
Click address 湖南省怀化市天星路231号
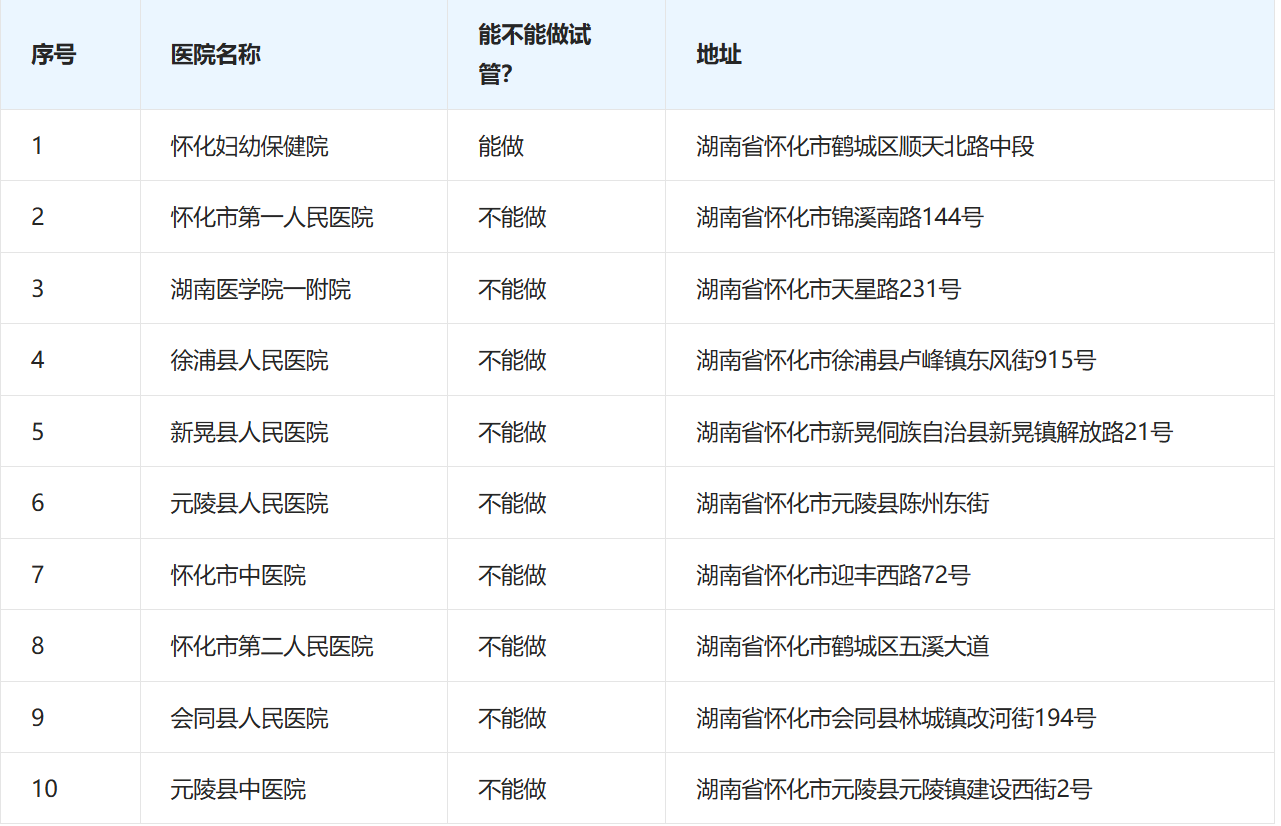tap(829, 289)
